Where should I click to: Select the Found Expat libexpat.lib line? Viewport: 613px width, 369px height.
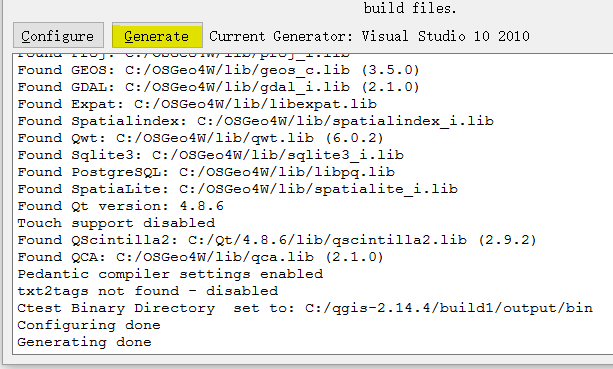(x=197, y=104)
